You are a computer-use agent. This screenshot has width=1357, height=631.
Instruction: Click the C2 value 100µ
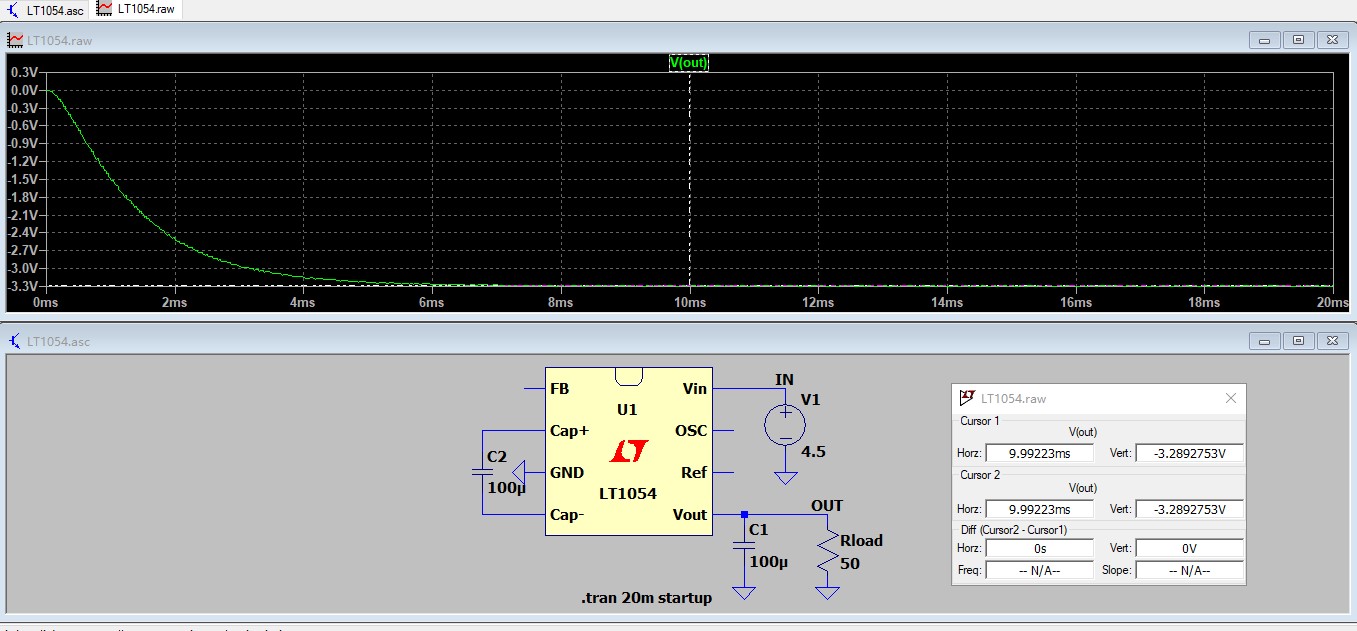point(506,488)
